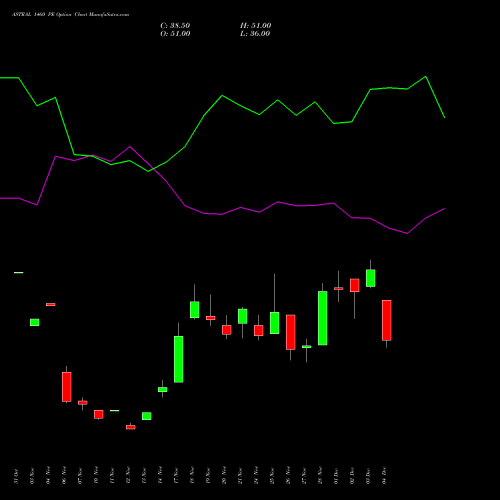Viewport: 500px width, 500px height.
Task: Click the high value 'H: 51.00'
Action: point(255,26)
